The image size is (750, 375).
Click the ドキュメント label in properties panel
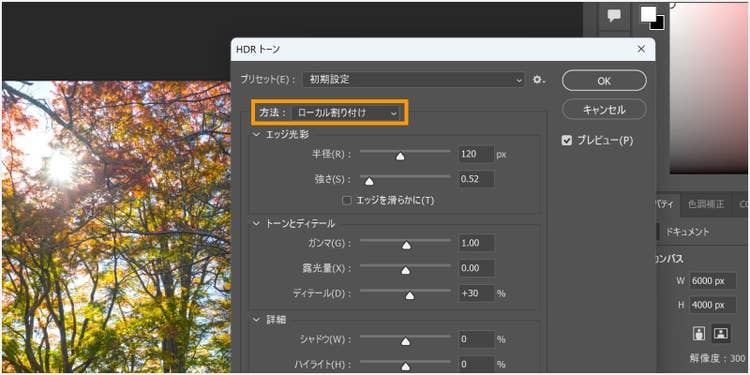tap(688, 232)
